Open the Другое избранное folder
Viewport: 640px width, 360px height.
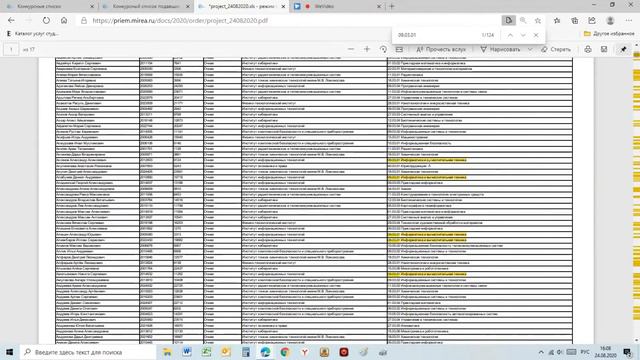[x=609, y=33]
